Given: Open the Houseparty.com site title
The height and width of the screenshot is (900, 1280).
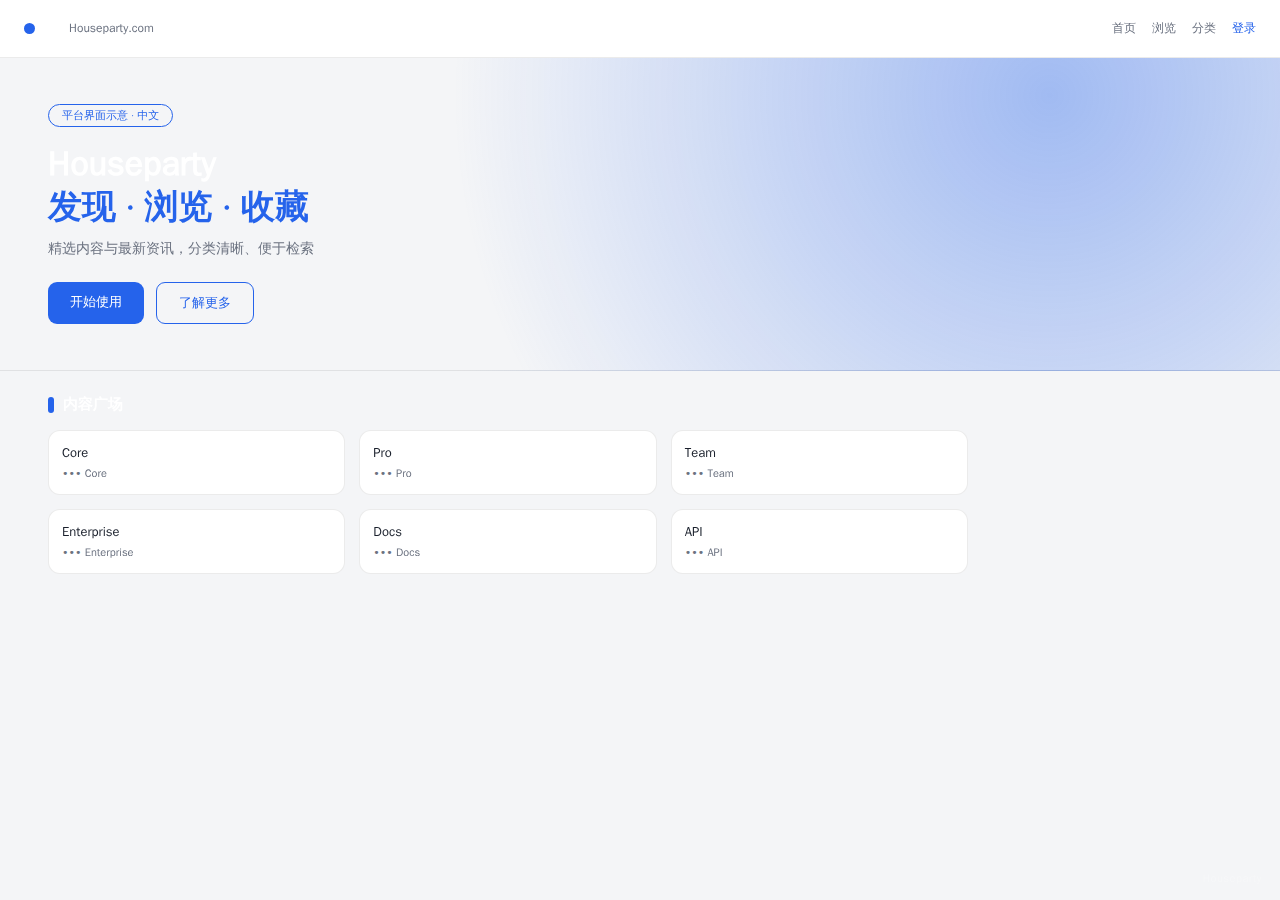Looking at the screenshot, I should 111,28.
